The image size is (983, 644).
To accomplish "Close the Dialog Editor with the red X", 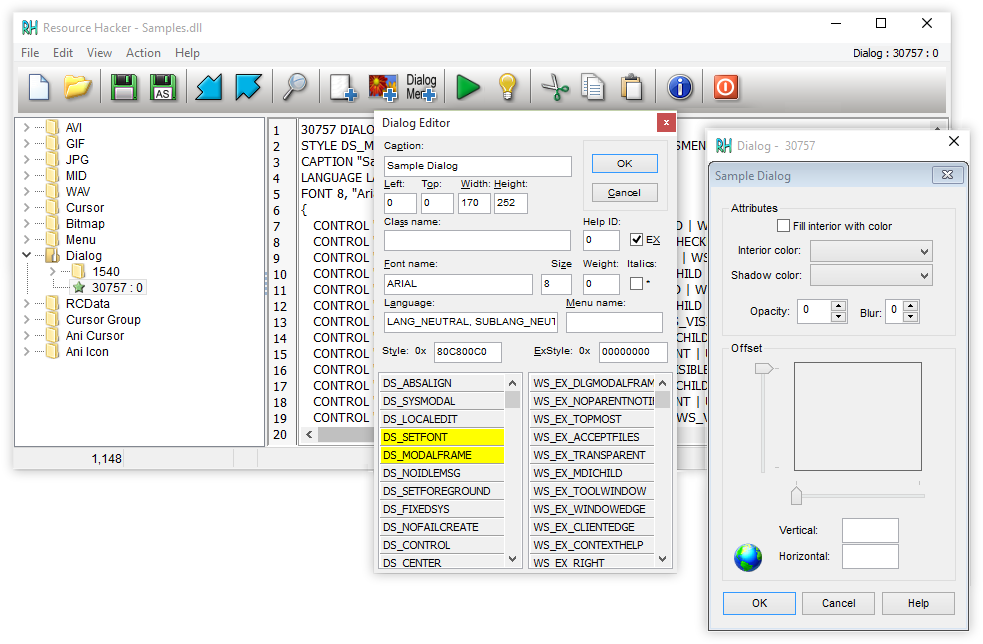I will click(x=666, y=123).
